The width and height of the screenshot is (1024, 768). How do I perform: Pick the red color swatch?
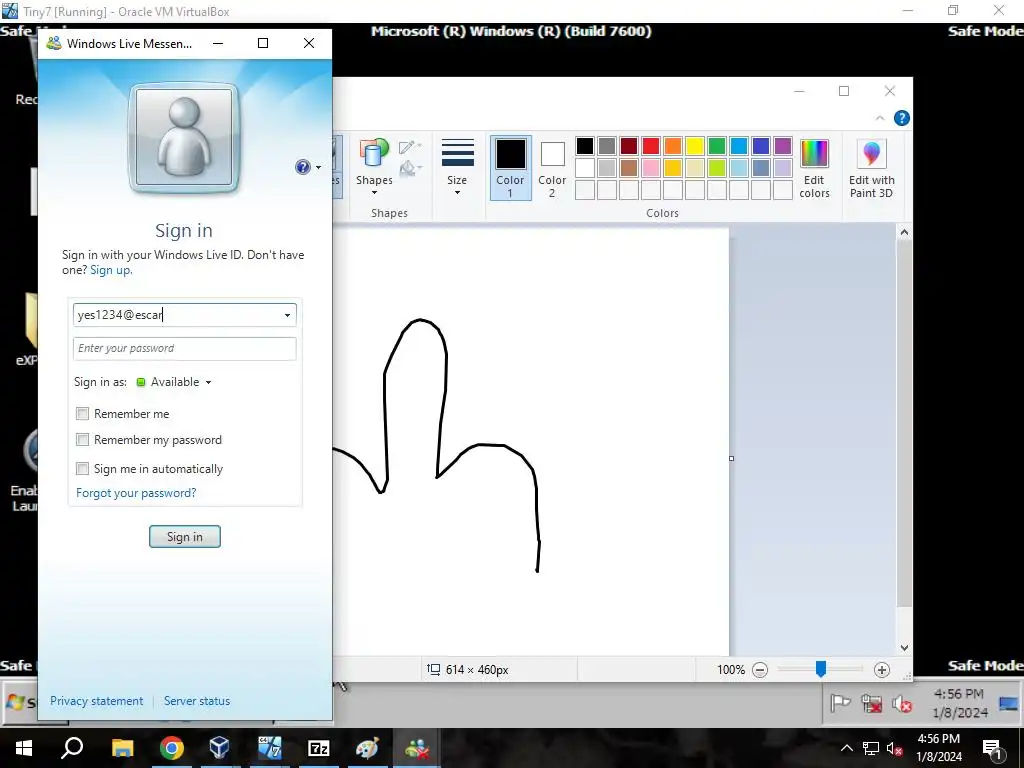click(x=650, y=146)
